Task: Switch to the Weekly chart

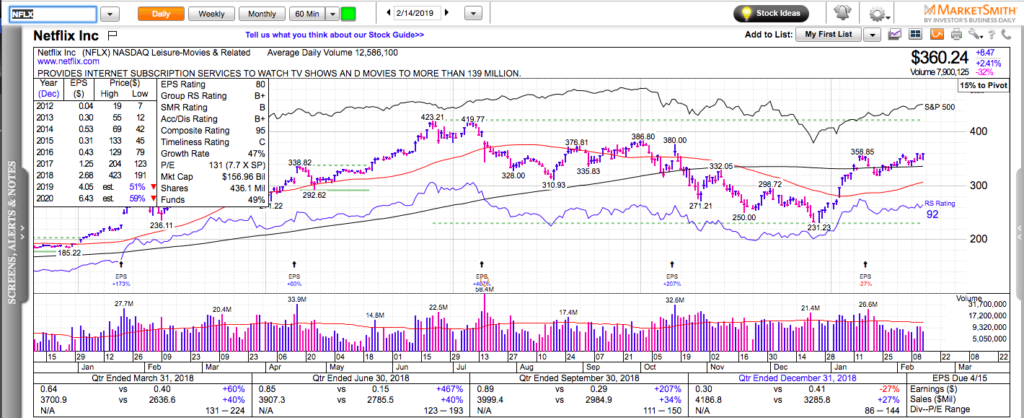Action: pyautogui.click(x=211, y=14)
